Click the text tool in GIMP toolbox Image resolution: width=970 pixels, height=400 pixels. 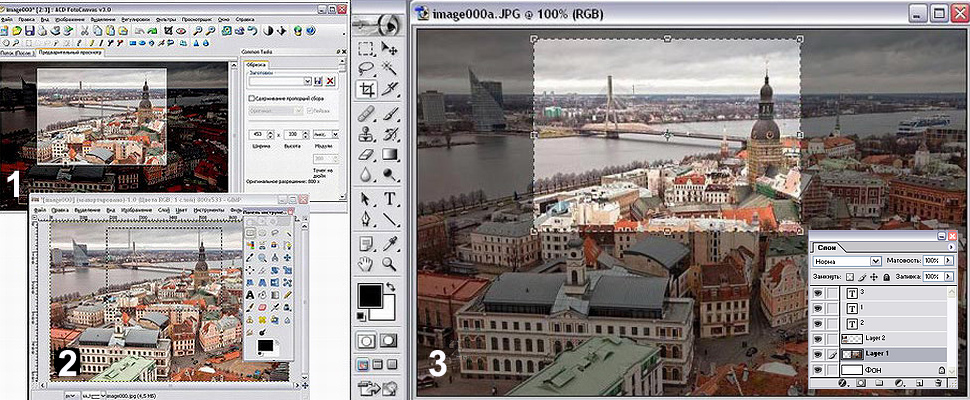tap(249, 294)
